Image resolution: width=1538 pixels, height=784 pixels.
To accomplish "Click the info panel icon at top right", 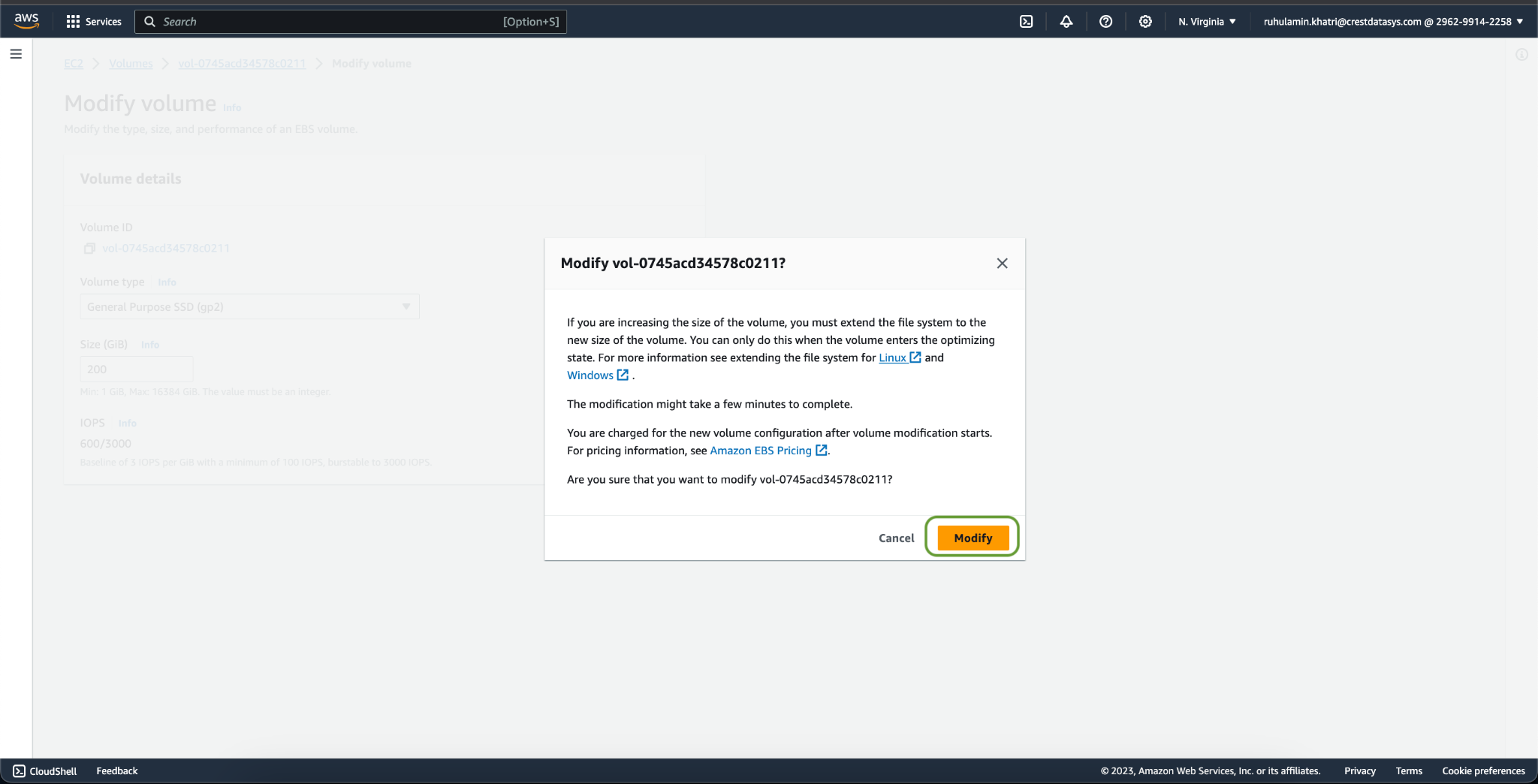I will pos(1521,55).
